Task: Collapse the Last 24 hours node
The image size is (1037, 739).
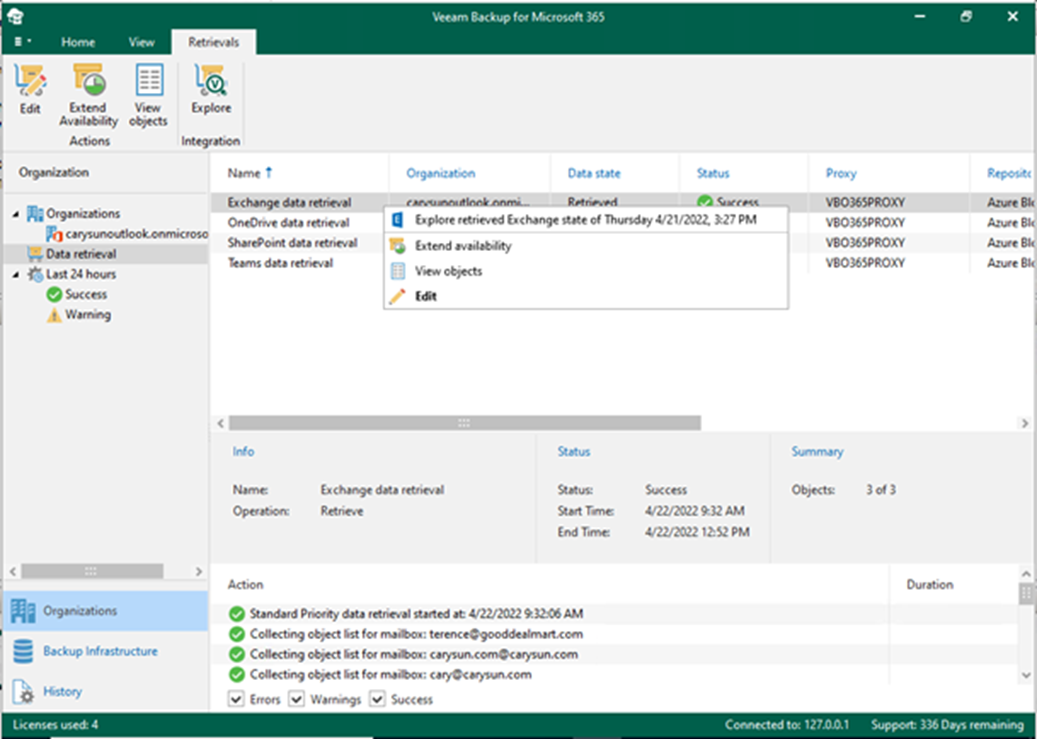Action: click(16, 275)
